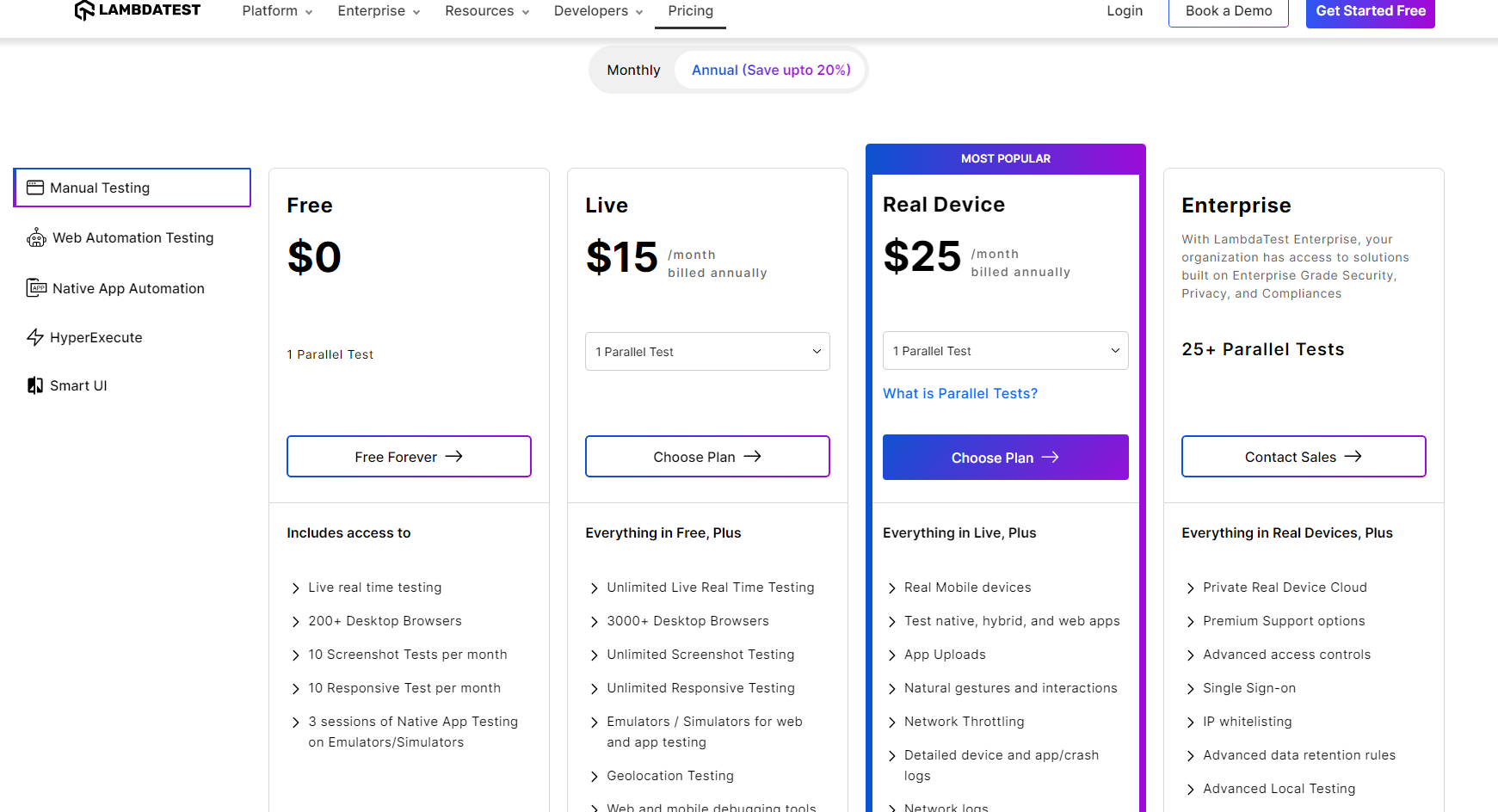Screen dimensions: 1498x812
Task: Open the Developers menu
Action: 598,11
